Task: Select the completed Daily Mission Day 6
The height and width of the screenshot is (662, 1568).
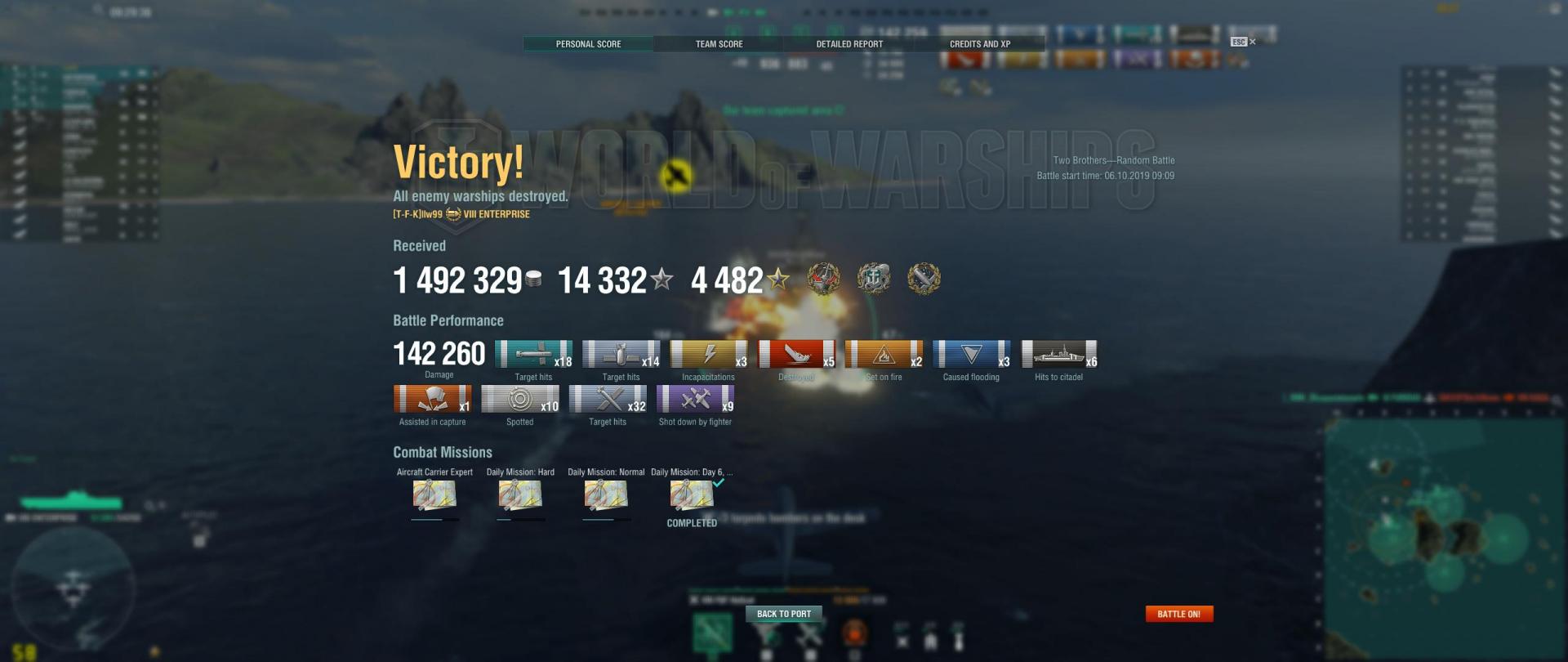Action: point(692,495)
